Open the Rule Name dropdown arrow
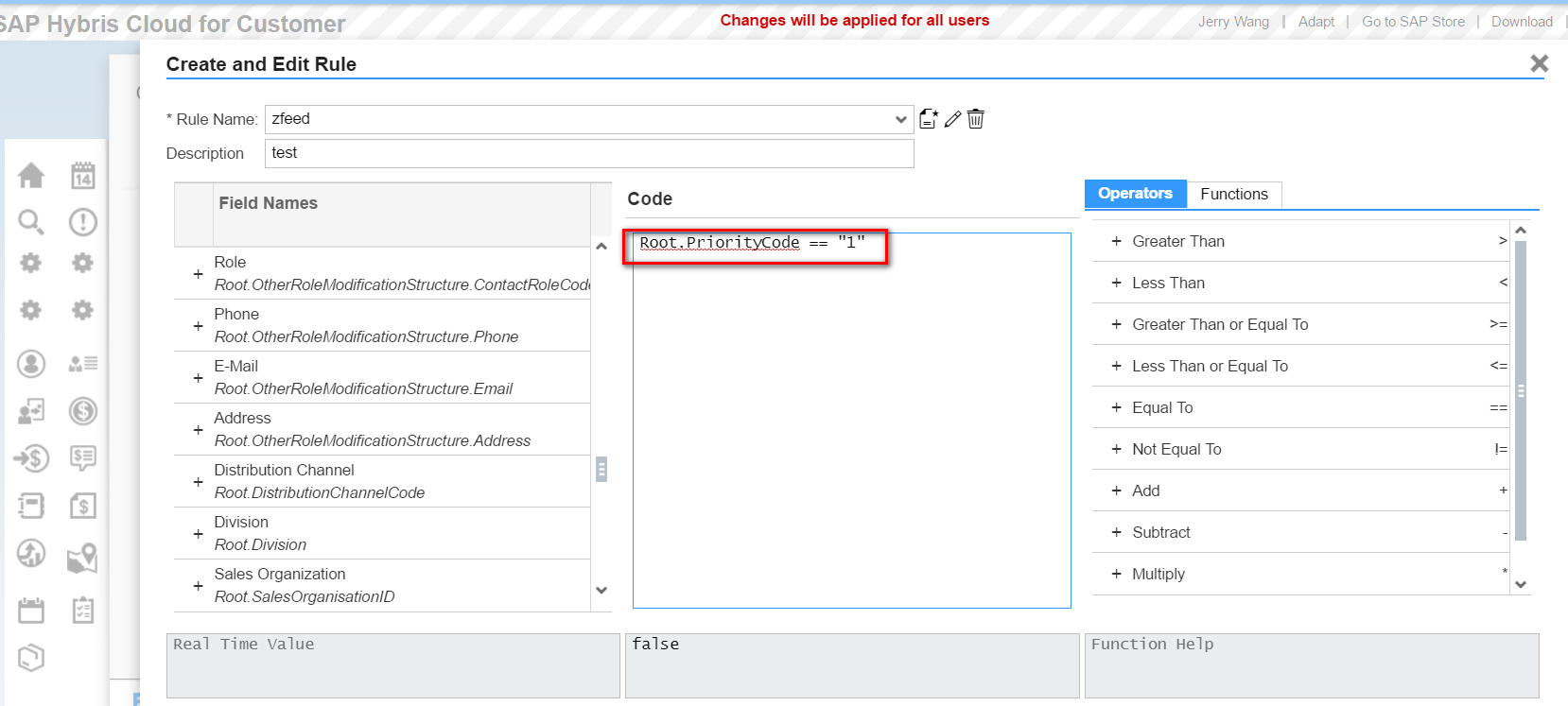The width and height of the screenshot is (1568, 706). click(x=900, y=119)
